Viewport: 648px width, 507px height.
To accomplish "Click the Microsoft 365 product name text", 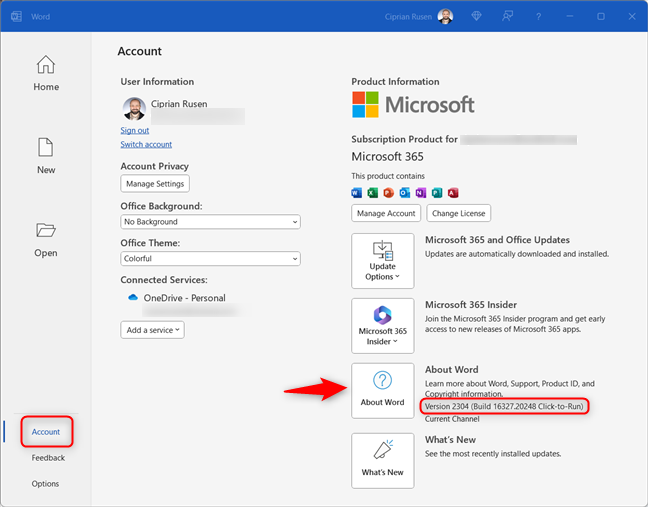I will coord(387,157).
